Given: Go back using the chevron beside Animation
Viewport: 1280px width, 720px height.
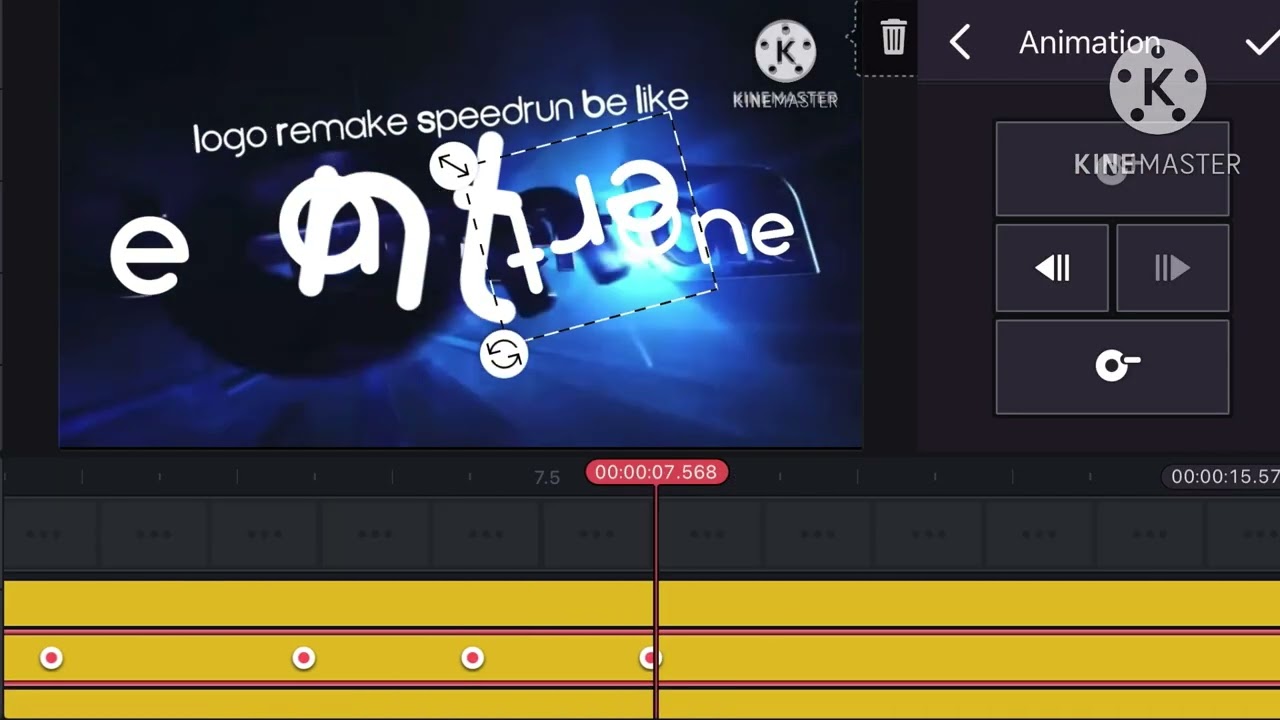Looking at the screenshot, I should coord(960,42).
